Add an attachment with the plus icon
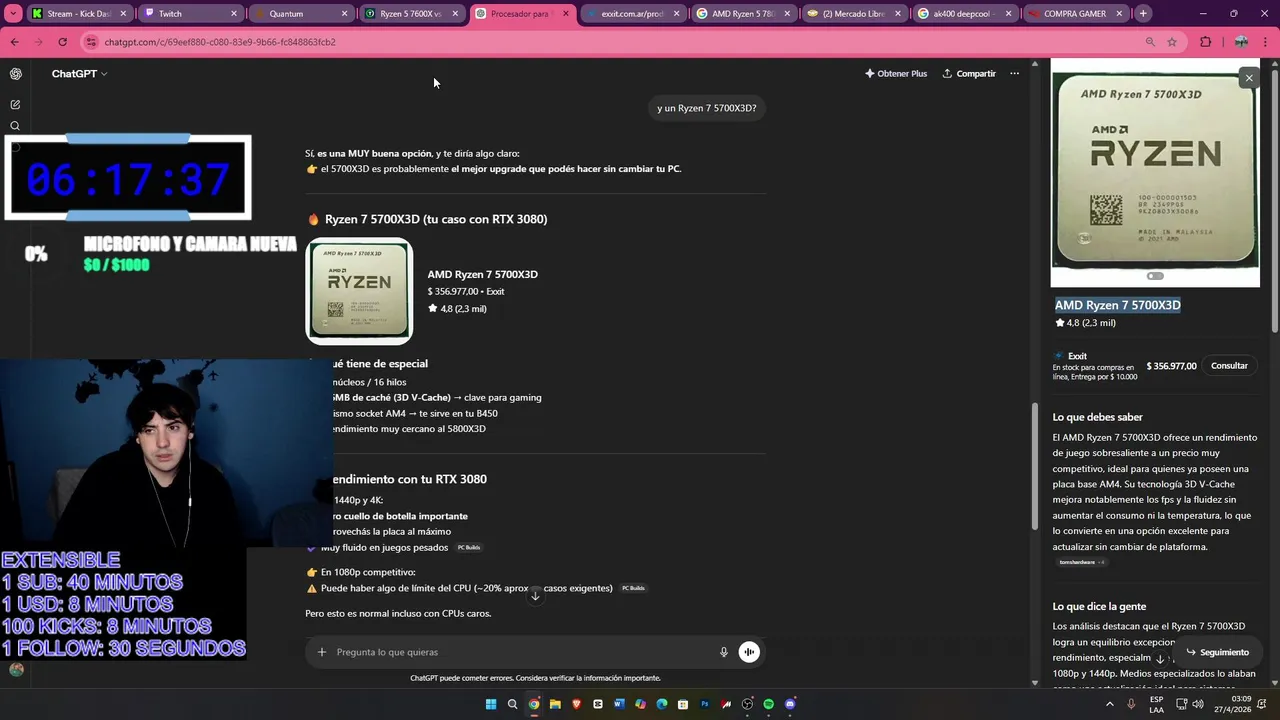The image size is (1280, 720). [x=322, y=652]
